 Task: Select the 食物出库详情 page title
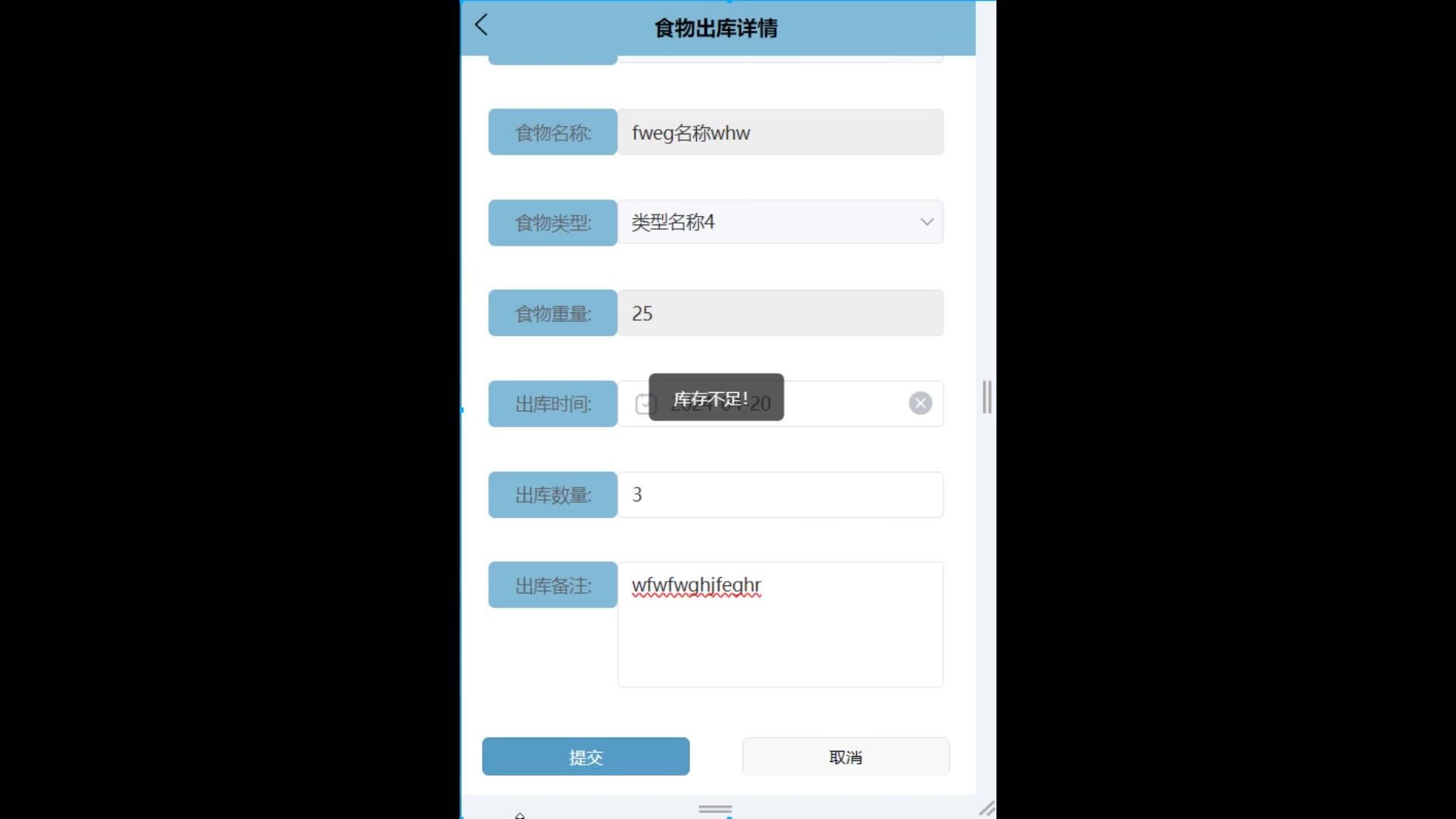716,29
